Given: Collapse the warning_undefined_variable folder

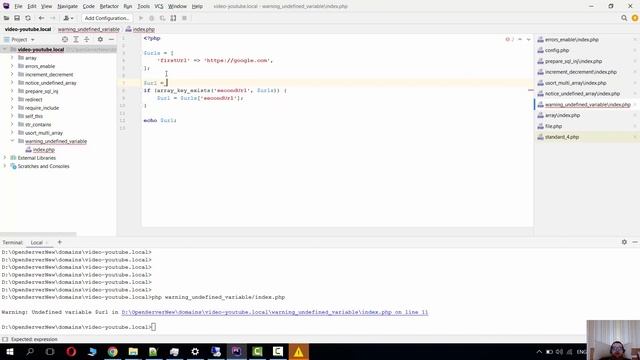Looking at the screenshot, I should (12, 141).
